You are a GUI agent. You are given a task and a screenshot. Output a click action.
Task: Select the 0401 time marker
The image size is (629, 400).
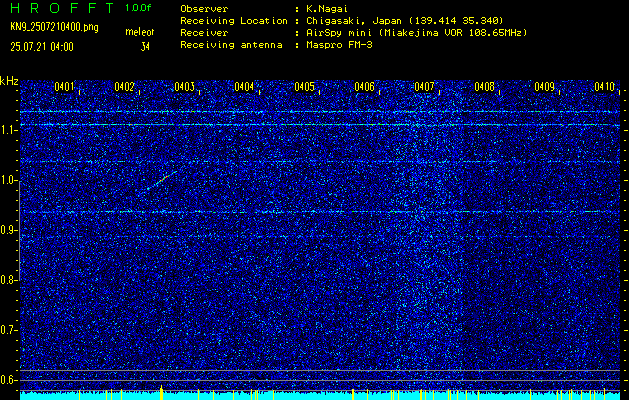point(64,87)
